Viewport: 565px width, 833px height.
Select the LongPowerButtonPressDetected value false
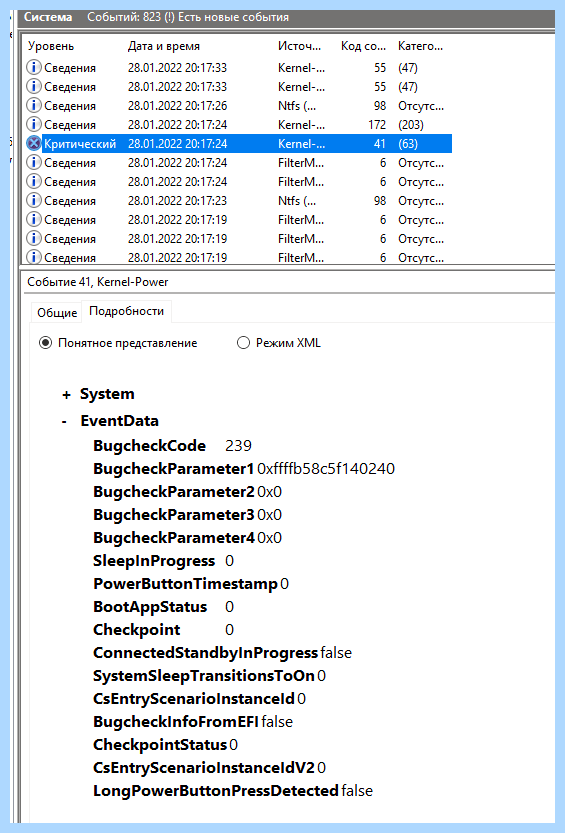pyautogui.click(x=357, y=790)
